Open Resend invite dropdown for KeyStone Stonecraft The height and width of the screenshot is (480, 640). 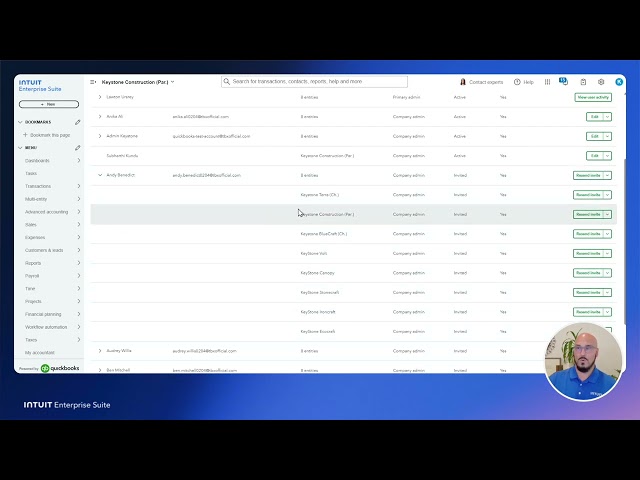point(607,292)
